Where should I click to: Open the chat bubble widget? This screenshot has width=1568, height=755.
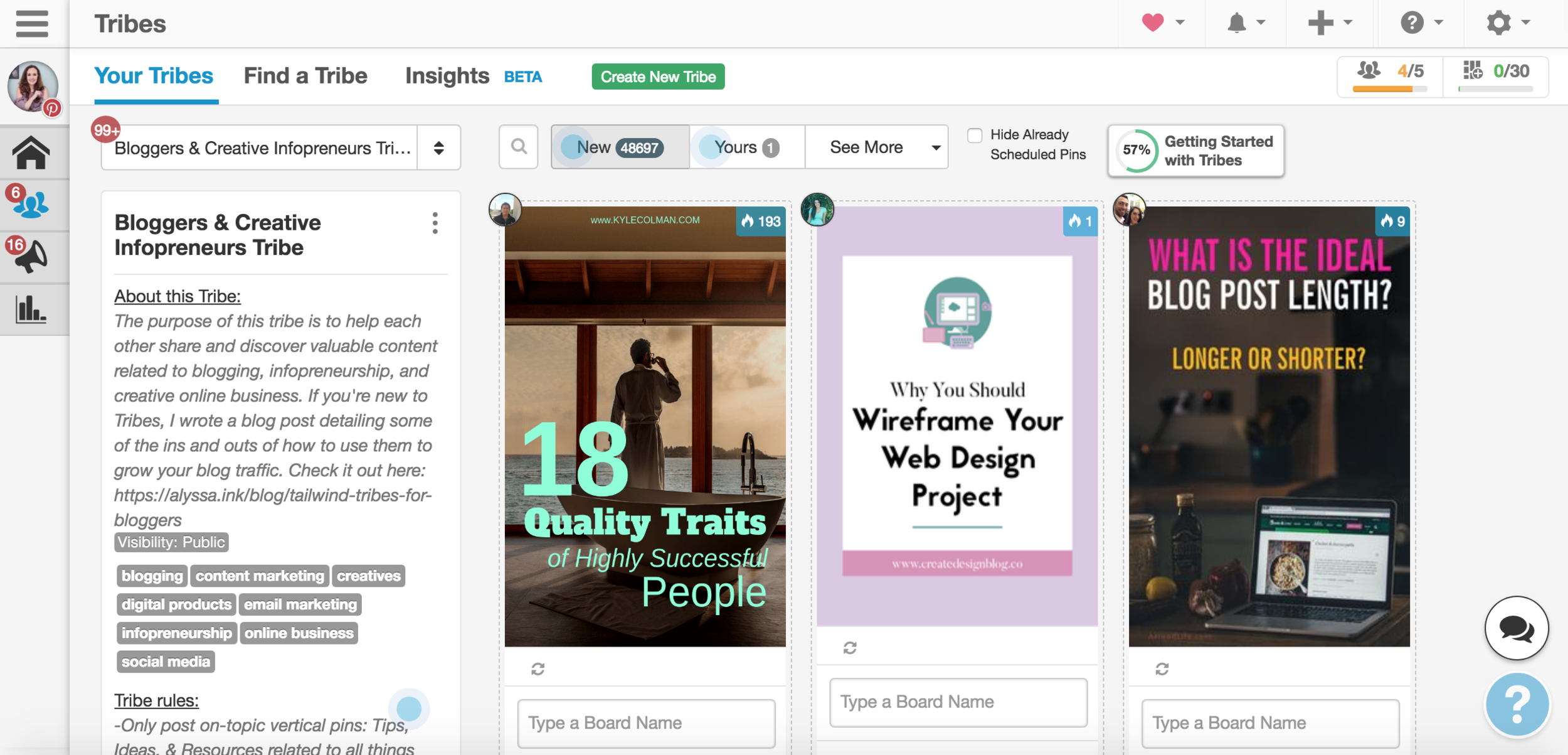click(1517, 628)
